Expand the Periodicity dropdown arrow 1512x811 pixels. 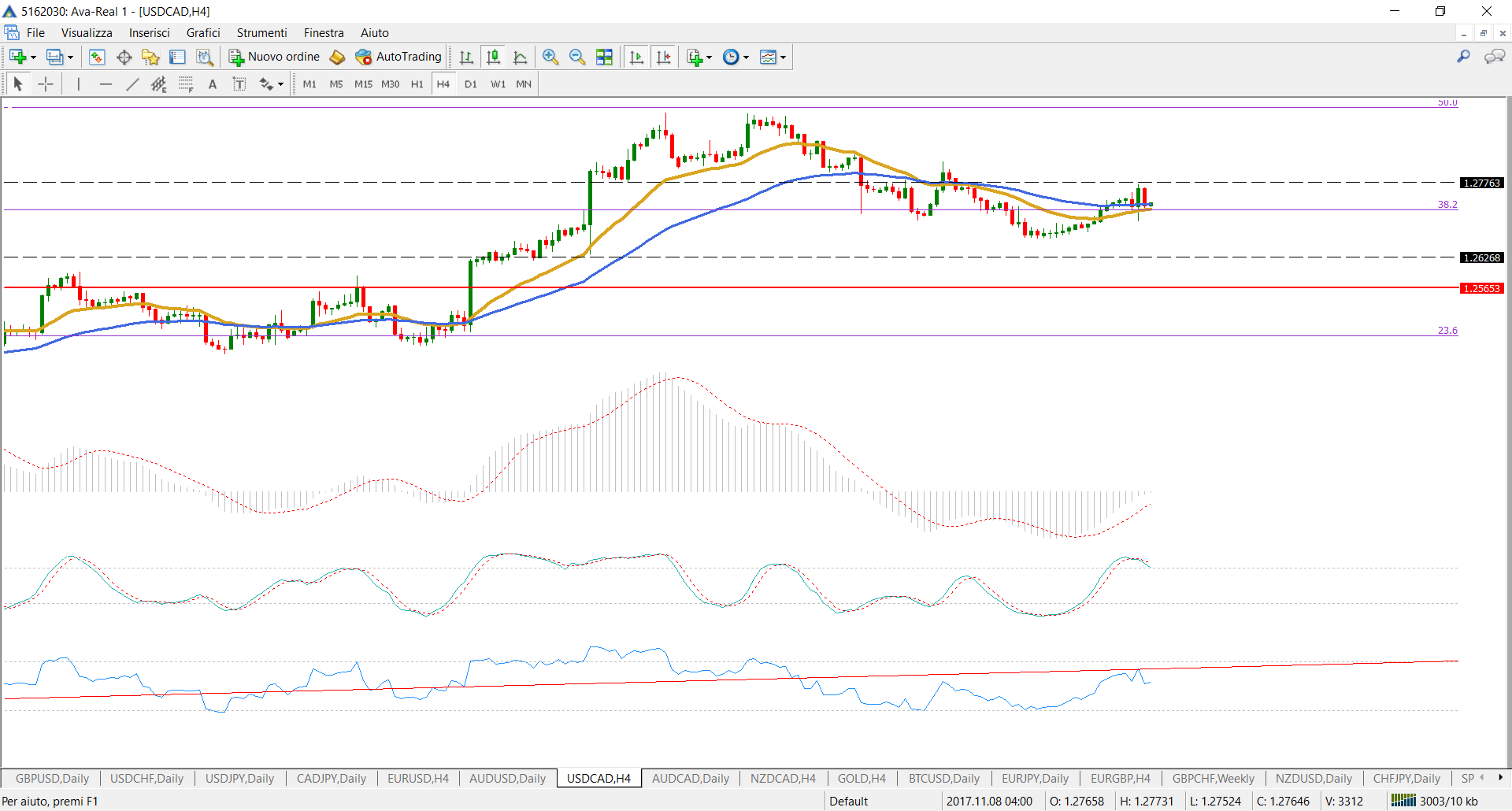746,57
